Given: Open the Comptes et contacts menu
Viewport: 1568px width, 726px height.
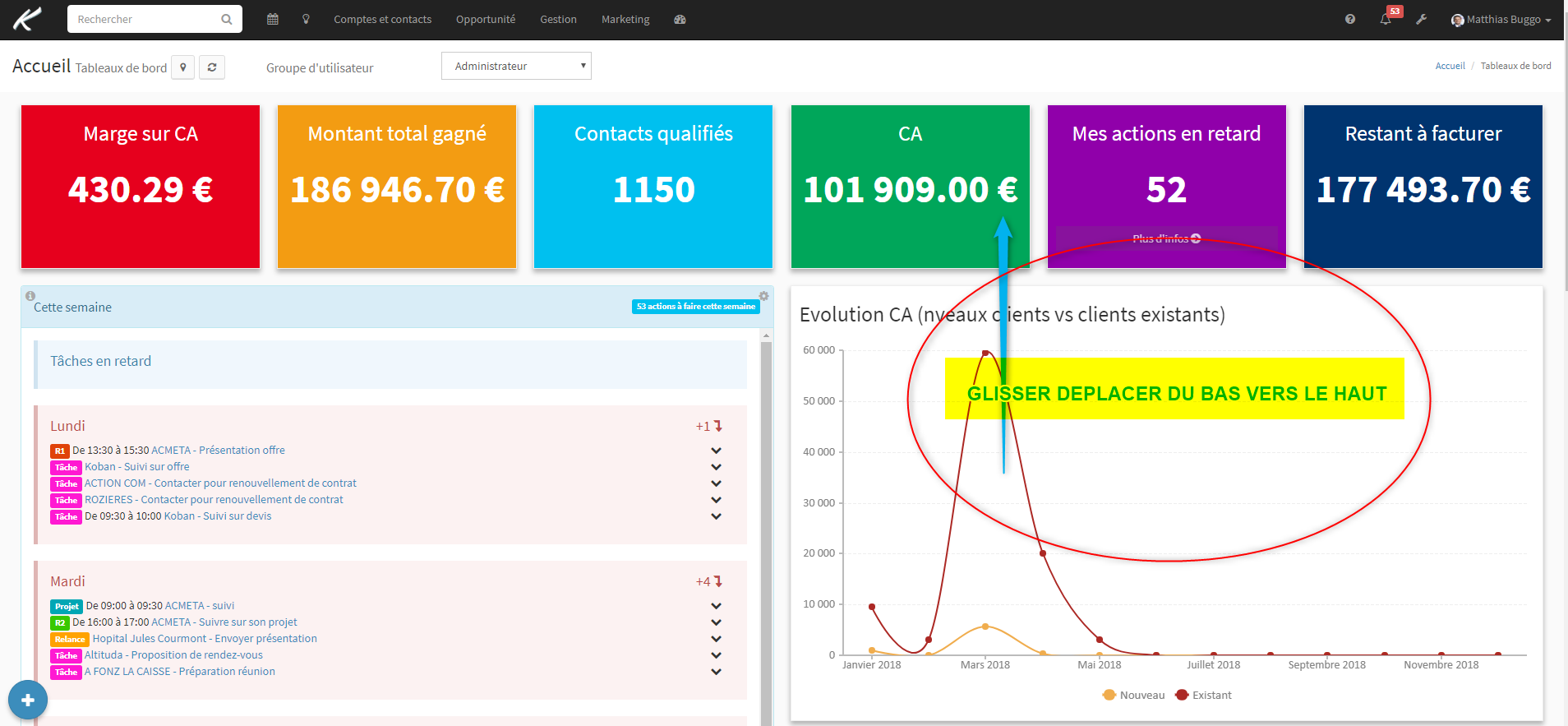Looking at the screenshot, I should coord(382,19).
